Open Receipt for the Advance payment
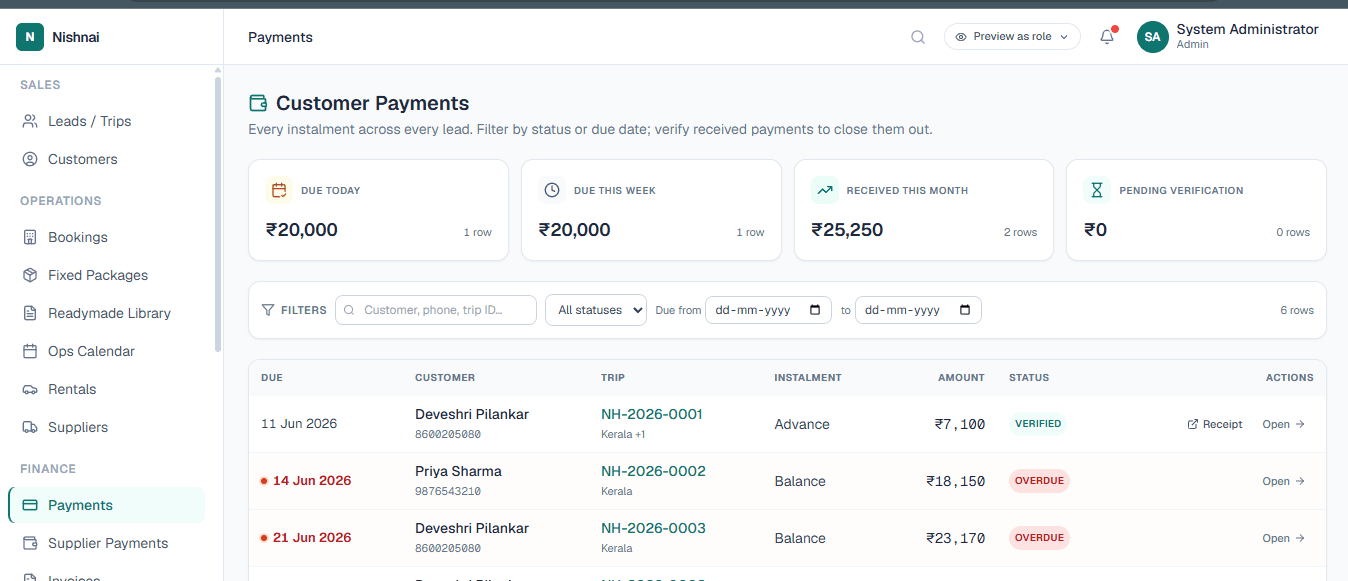The image size is (1348, 581). point(1215,424)
